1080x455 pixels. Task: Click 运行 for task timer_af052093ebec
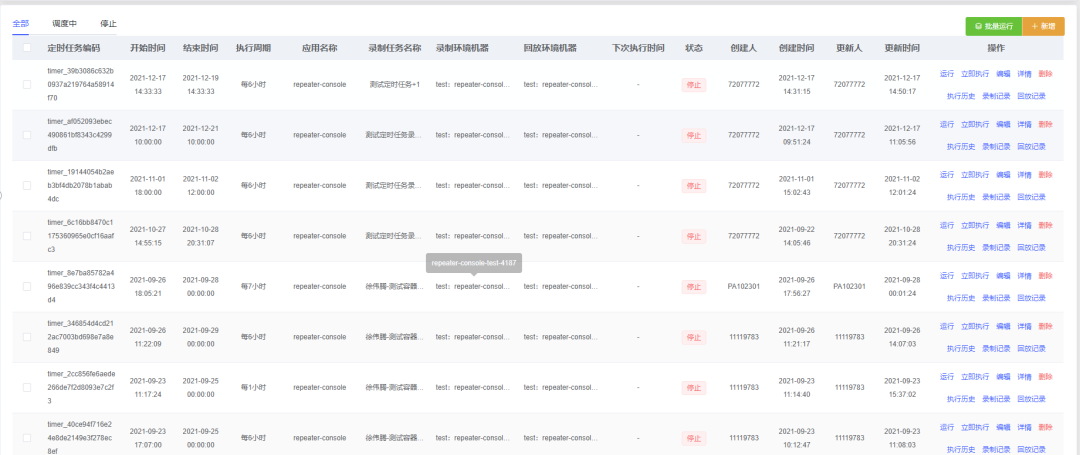(947, 124)
